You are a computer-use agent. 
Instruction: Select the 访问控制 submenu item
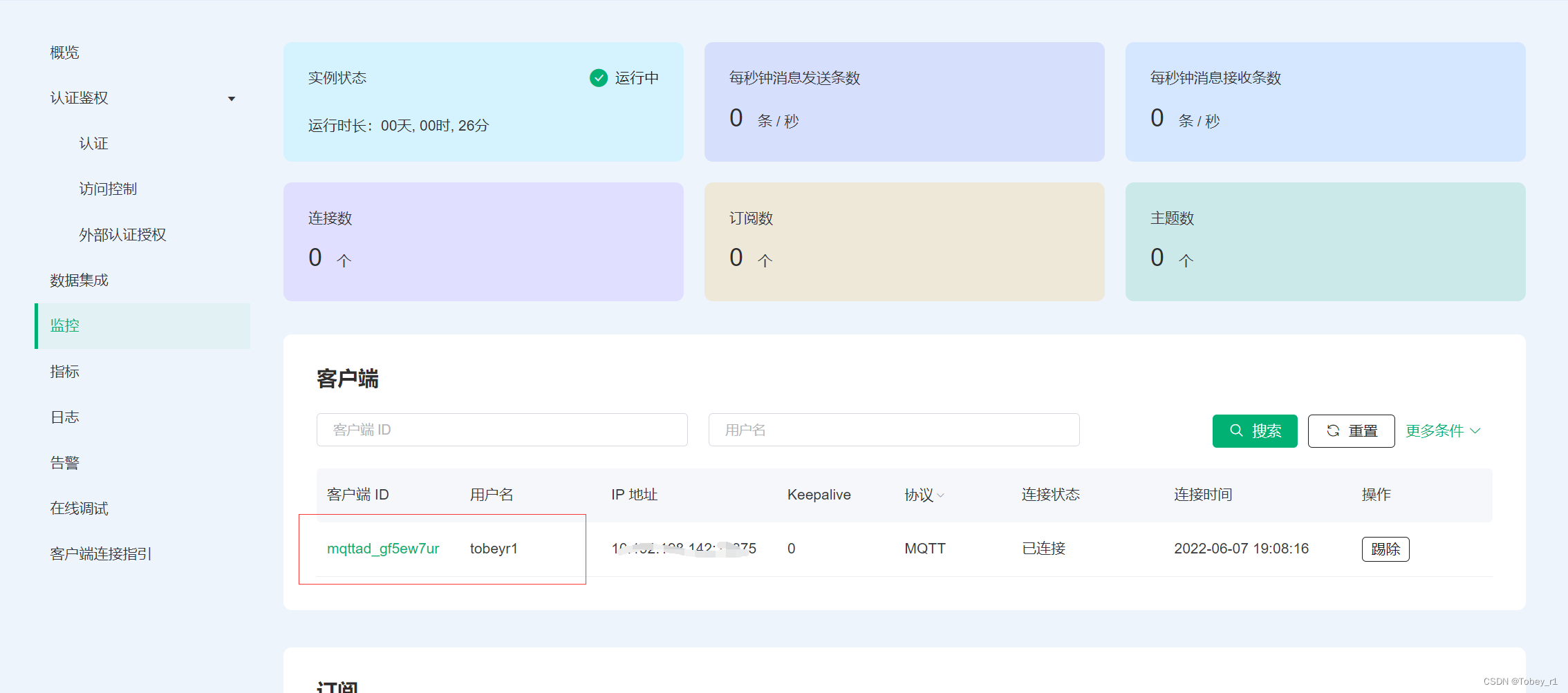click(x=108, y=189)
